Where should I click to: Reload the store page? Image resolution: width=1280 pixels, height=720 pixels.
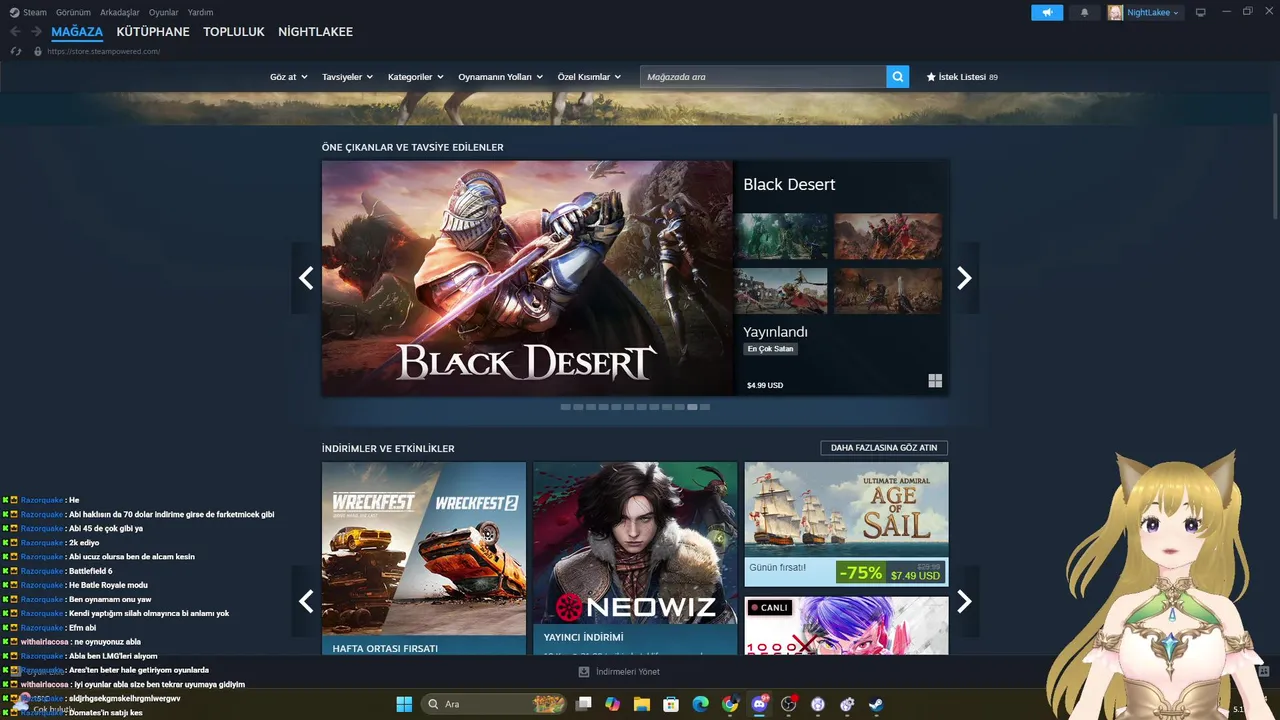15,51
